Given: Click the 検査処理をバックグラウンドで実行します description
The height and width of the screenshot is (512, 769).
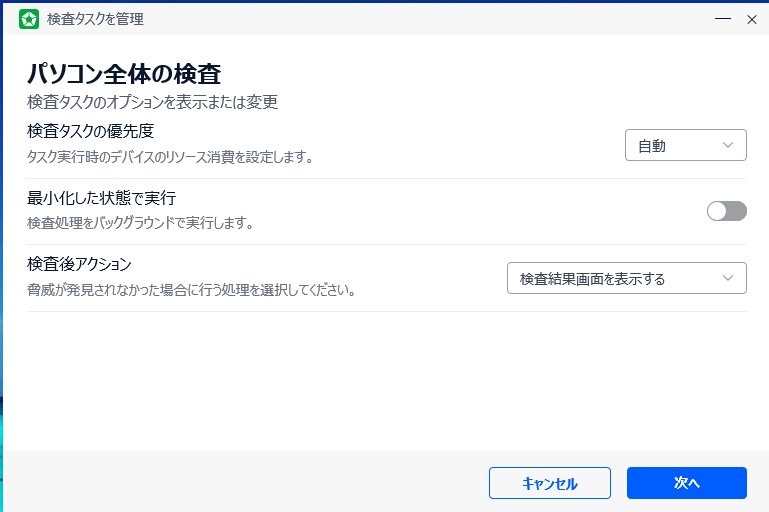Looking at the screenshot, I should click(139, 222).
